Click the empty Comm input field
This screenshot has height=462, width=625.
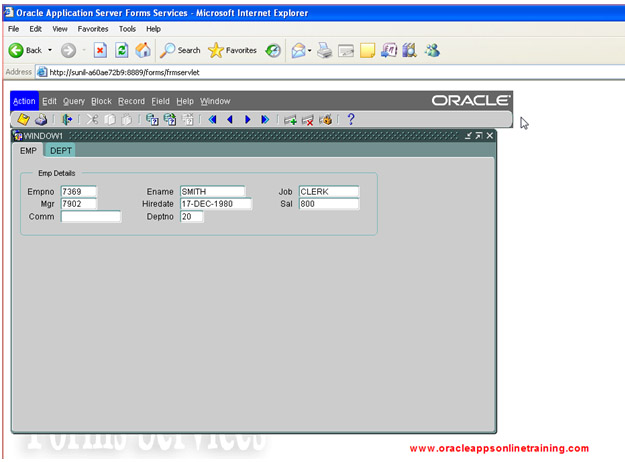[x=90, y=216]
